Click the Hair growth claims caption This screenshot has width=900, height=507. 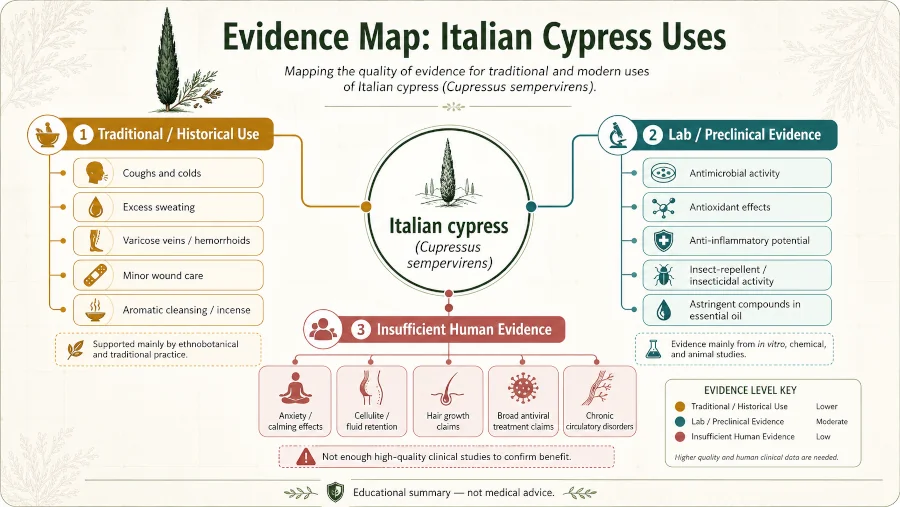pos(448,421)
